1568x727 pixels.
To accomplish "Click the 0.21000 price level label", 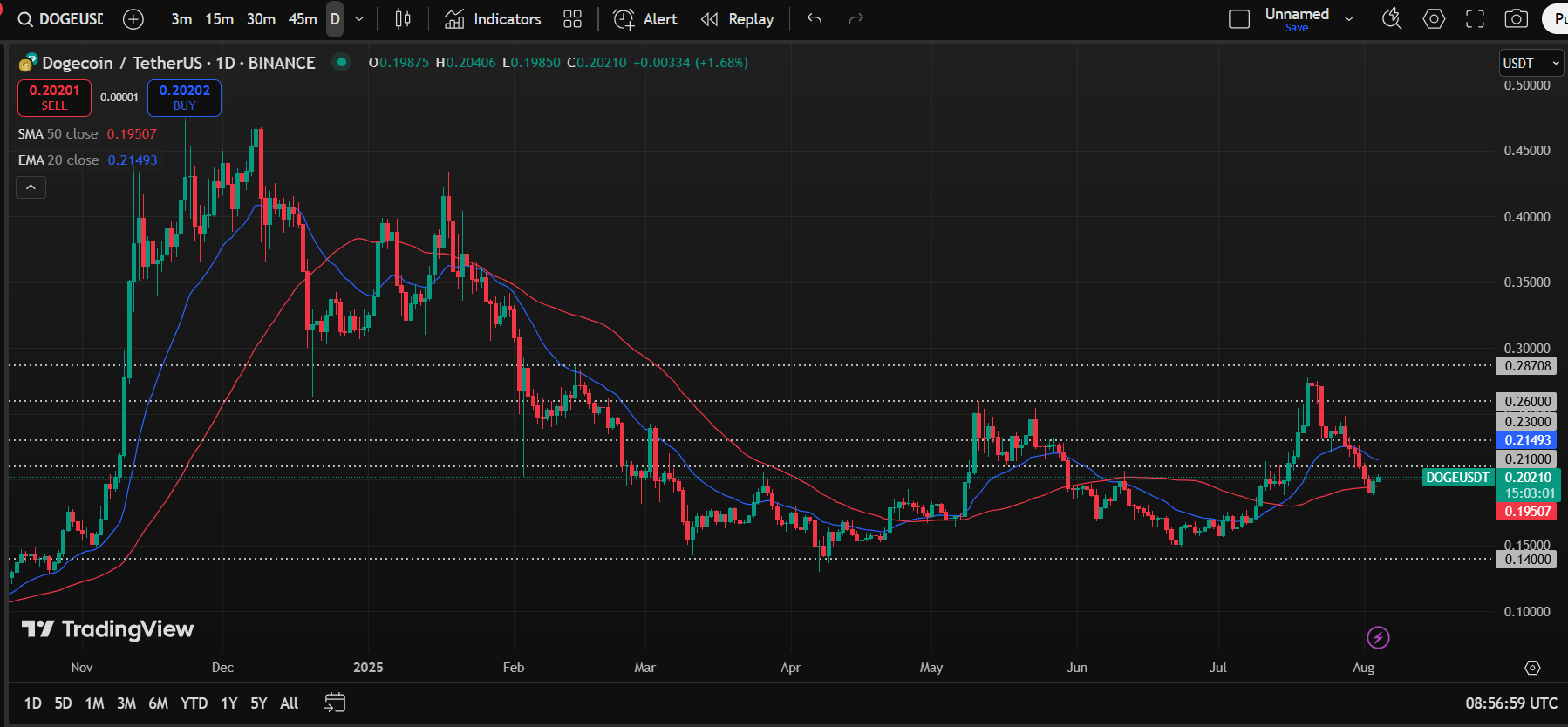I will (x=1527, y=459).
